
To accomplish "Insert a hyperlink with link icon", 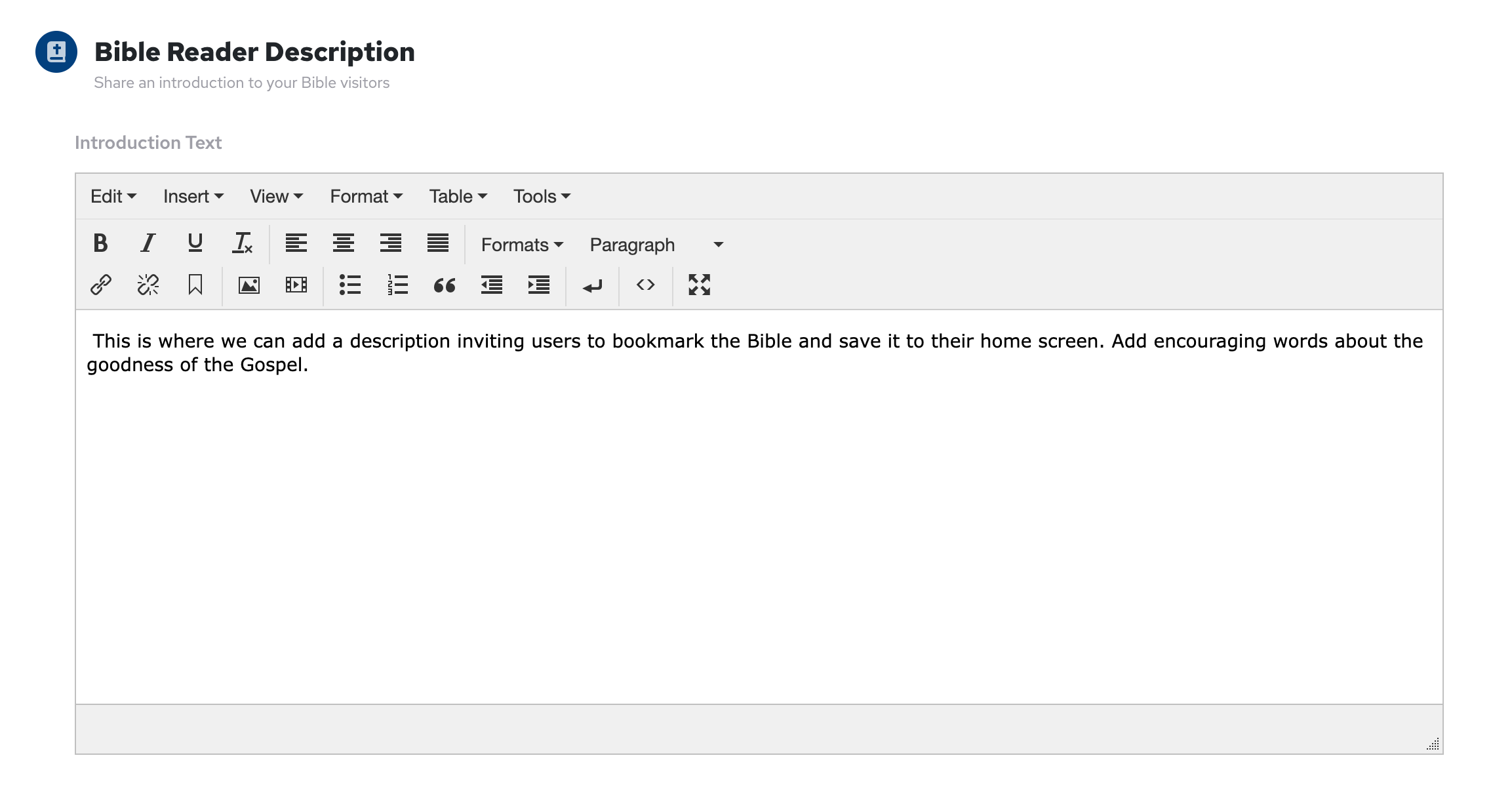I will pyautogui.click(x=101, y=285).
